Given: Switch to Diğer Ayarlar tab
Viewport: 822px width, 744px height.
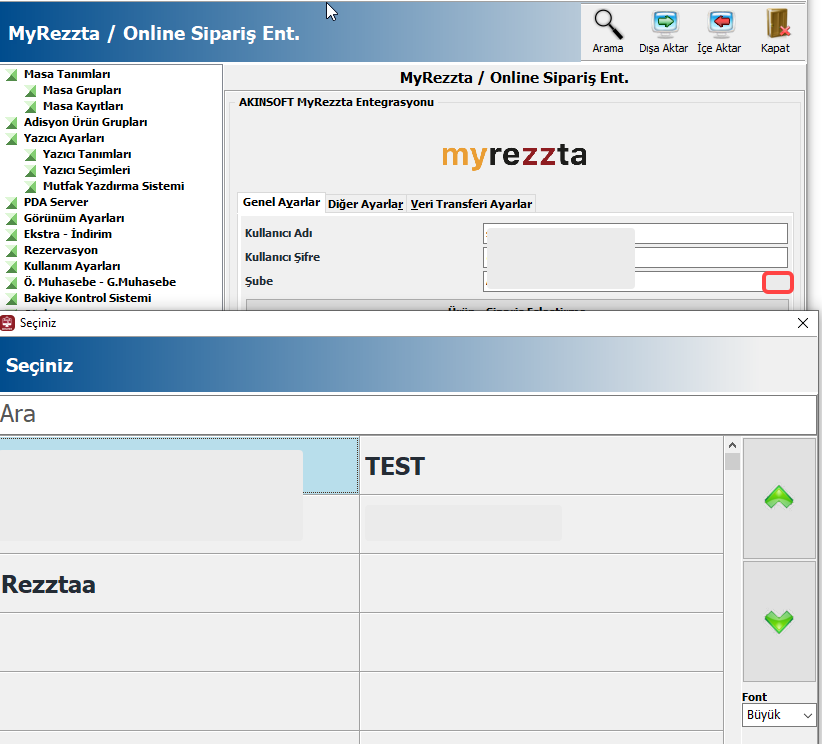Looking at the screenshot, I should [365, 204].
